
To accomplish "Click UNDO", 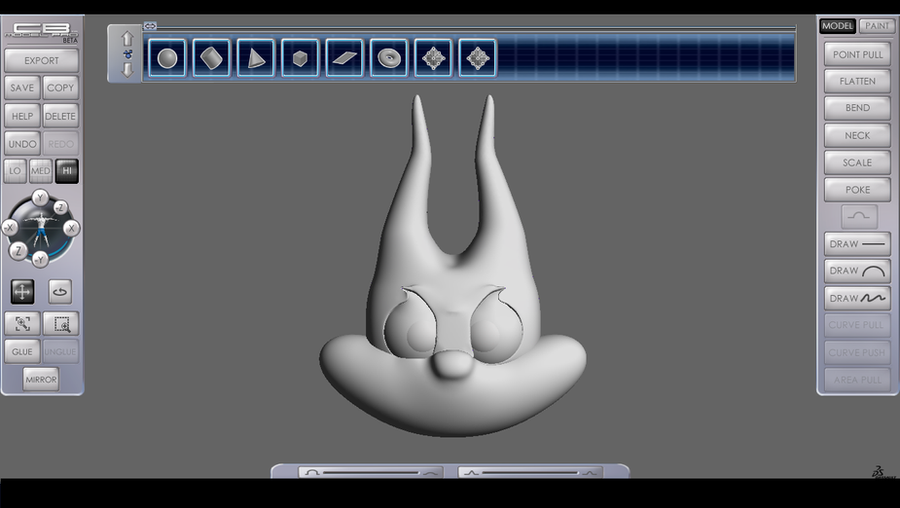I will coord(22,144).
